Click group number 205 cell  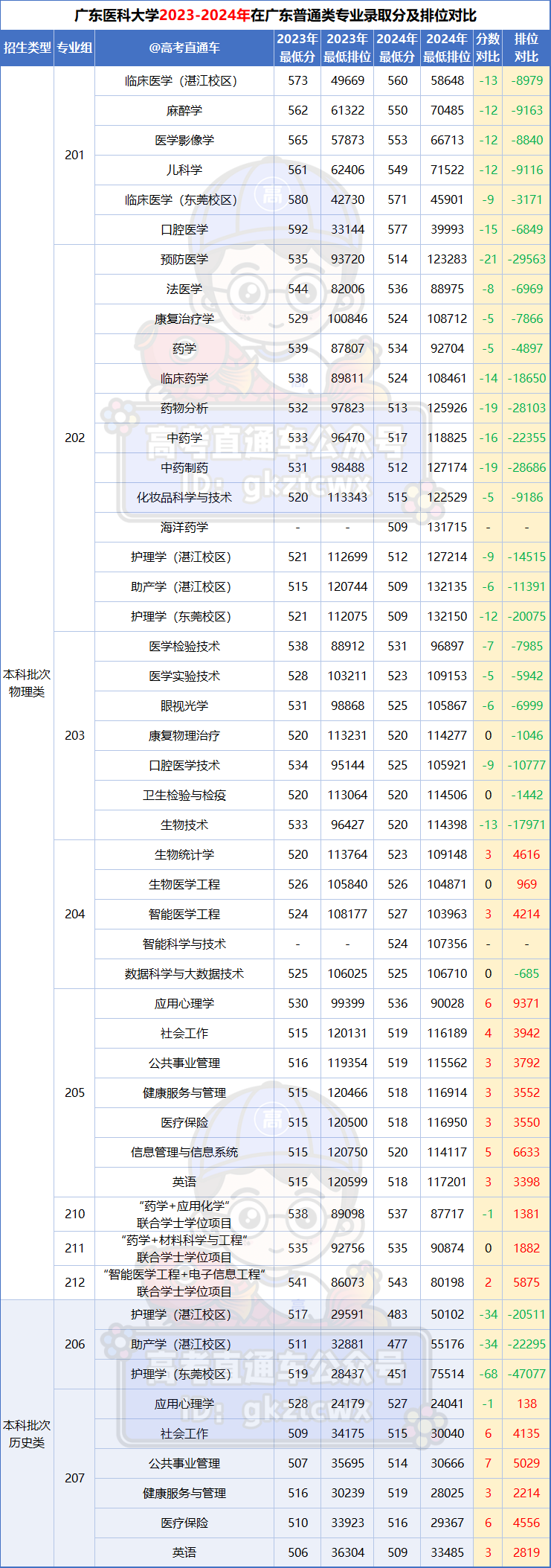coord(74,1093)
